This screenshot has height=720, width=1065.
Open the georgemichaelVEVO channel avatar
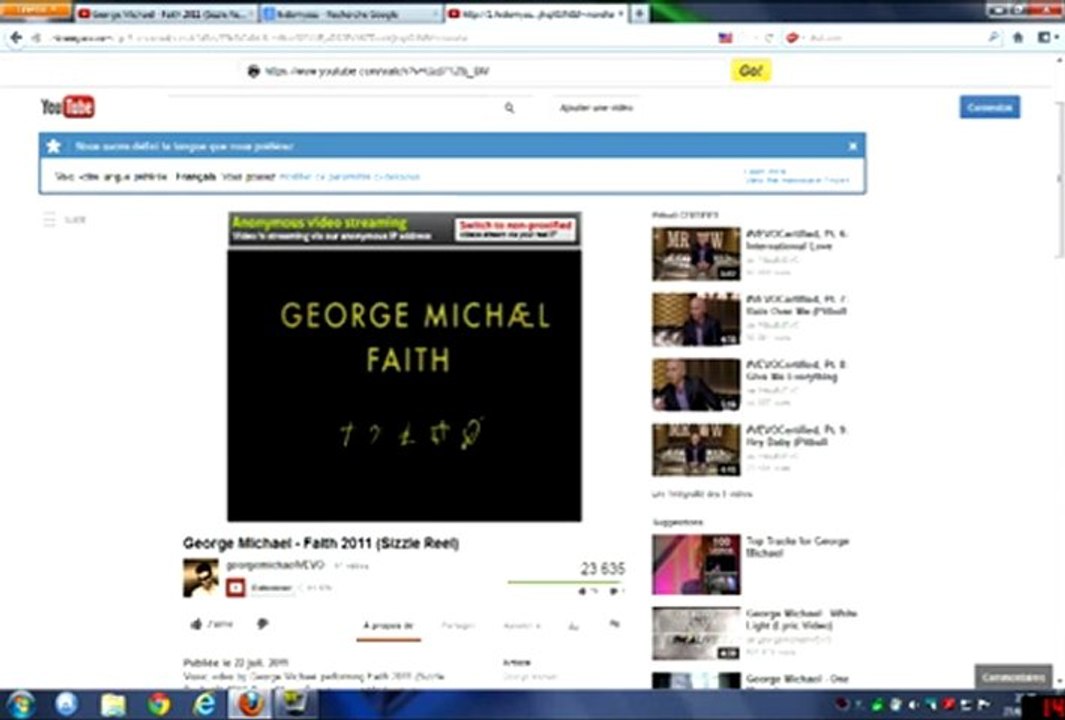(x=200, y=578)
